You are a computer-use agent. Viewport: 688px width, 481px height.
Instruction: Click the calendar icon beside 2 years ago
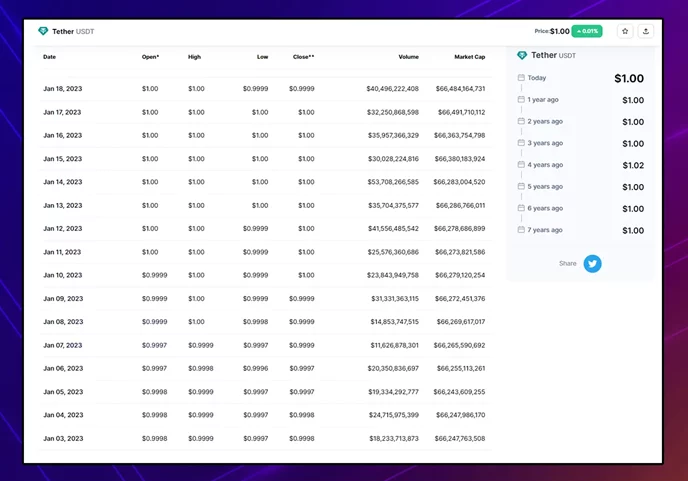tap(521, 121)
